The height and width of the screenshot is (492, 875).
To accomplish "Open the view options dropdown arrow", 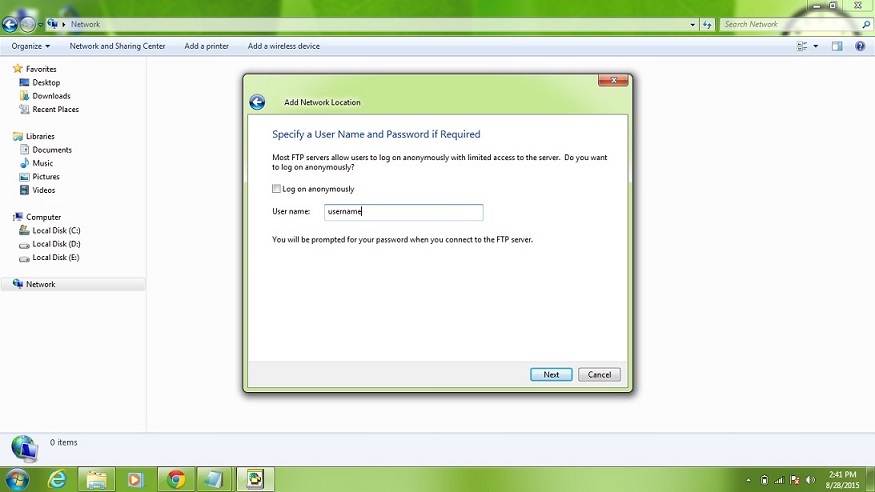I will coord(815,46).
